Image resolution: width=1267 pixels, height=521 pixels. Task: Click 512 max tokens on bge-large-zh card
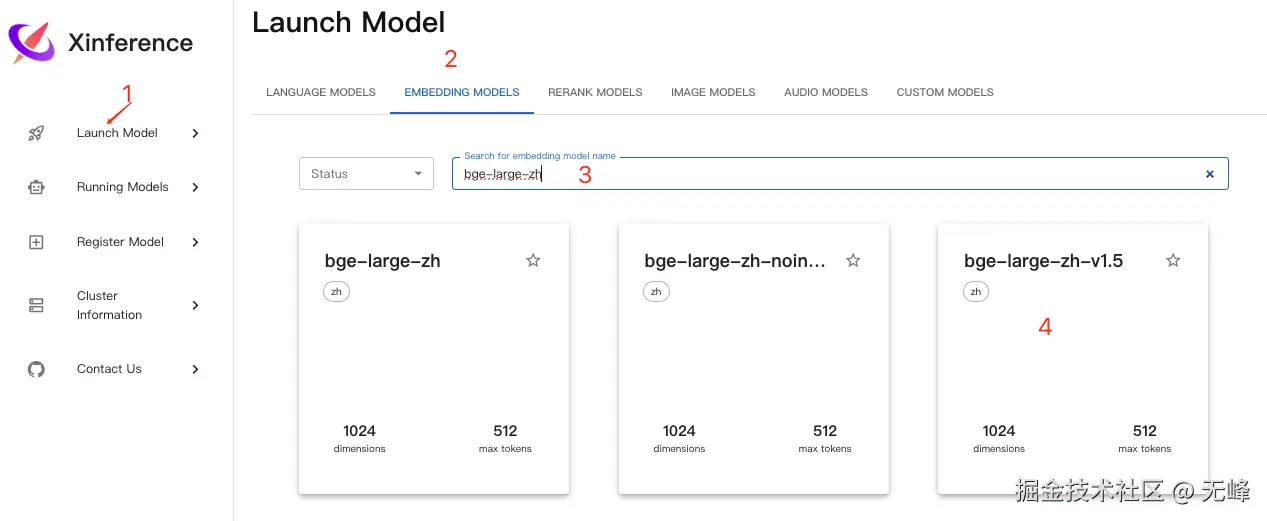pyautogui.click(x=505, y=439)
